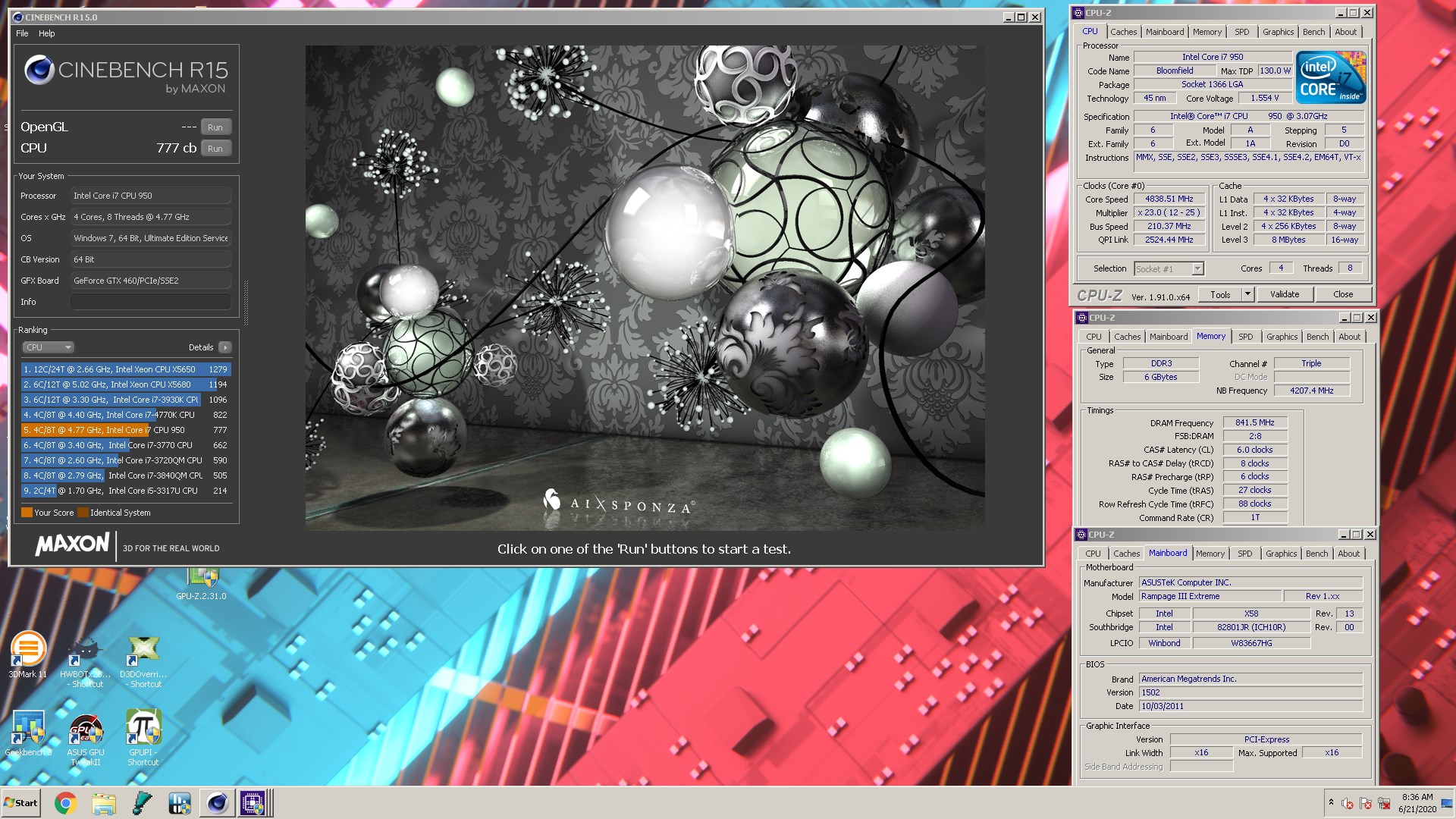The width and height of the screenshot is (1456, 819).
Task: Open the File menu in Cinebench
Action: [x=22, y=33]
